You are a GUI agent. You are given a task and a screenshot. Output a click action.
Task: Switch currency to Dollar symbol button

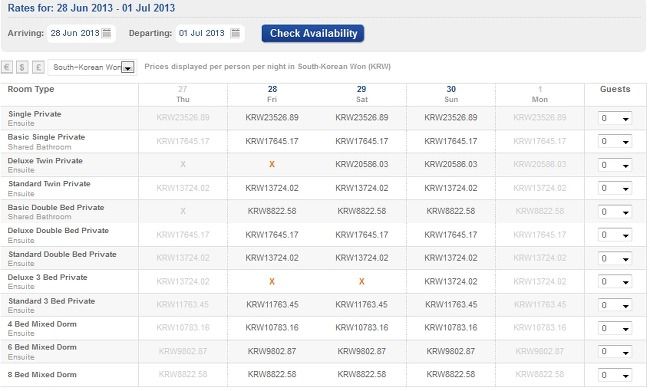tap(22, 67)
